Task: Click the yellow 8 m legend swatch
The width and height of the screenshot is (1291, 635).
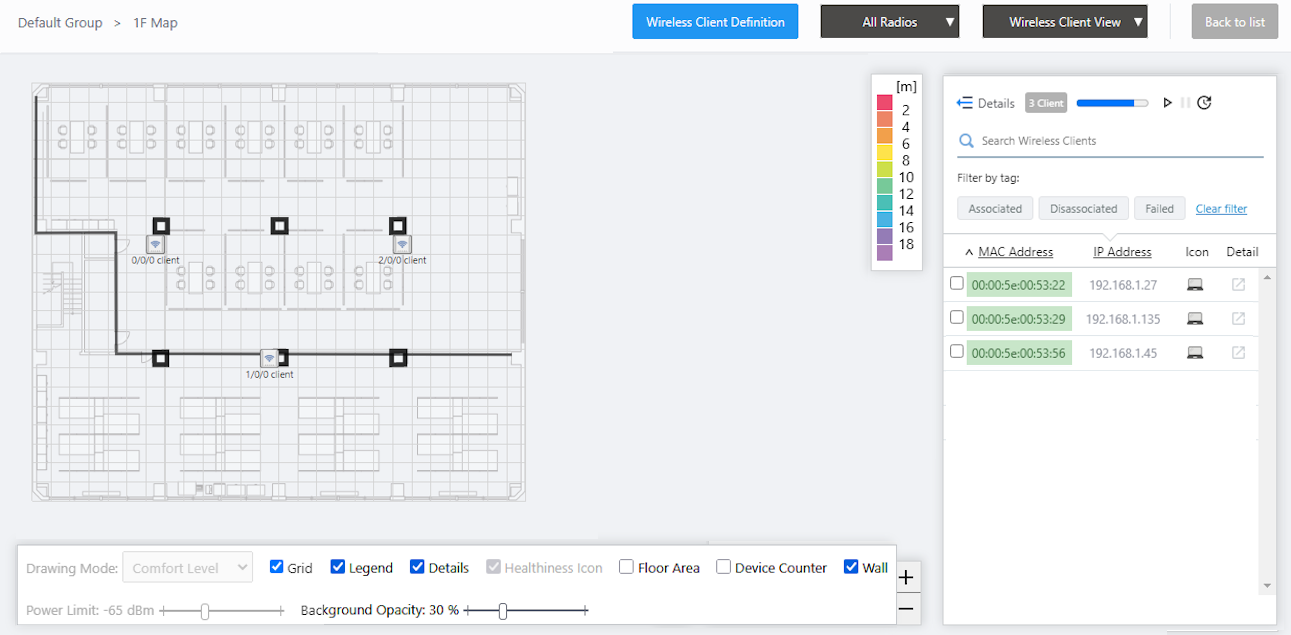Action: (x=884, y=153)
